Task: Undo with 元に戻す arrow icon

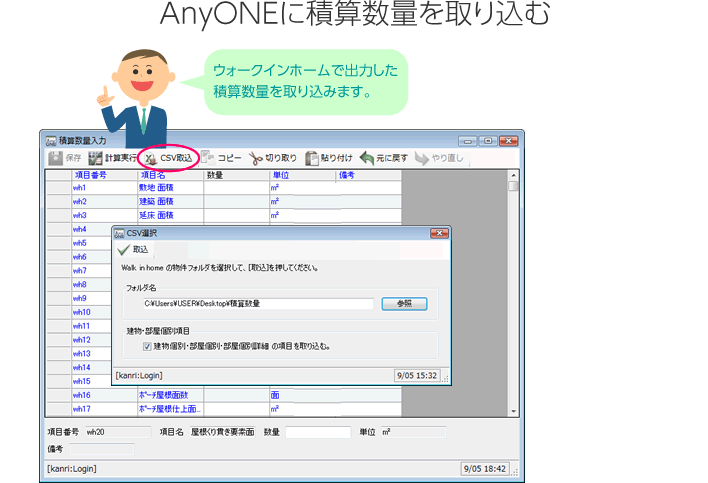Action: pos(367,158)
